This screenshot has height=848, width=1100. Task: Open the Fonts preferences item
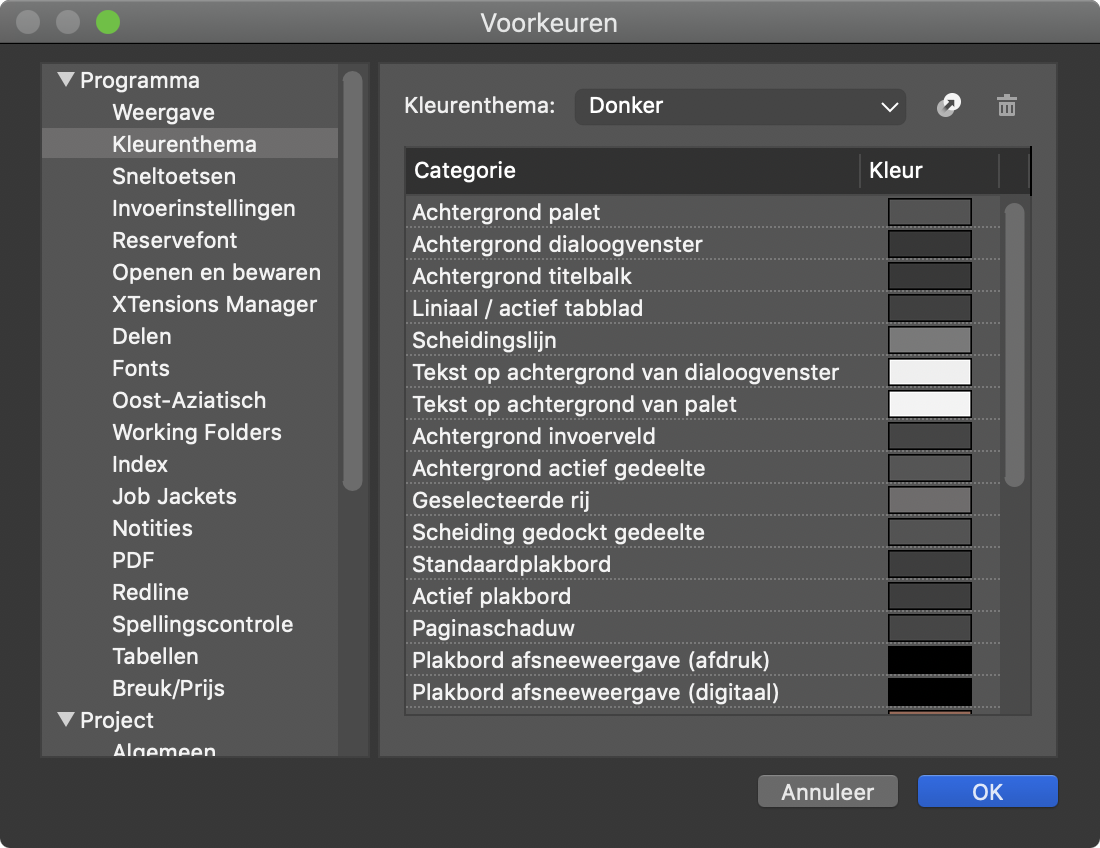pyautogui.click(x=141, y=368)
